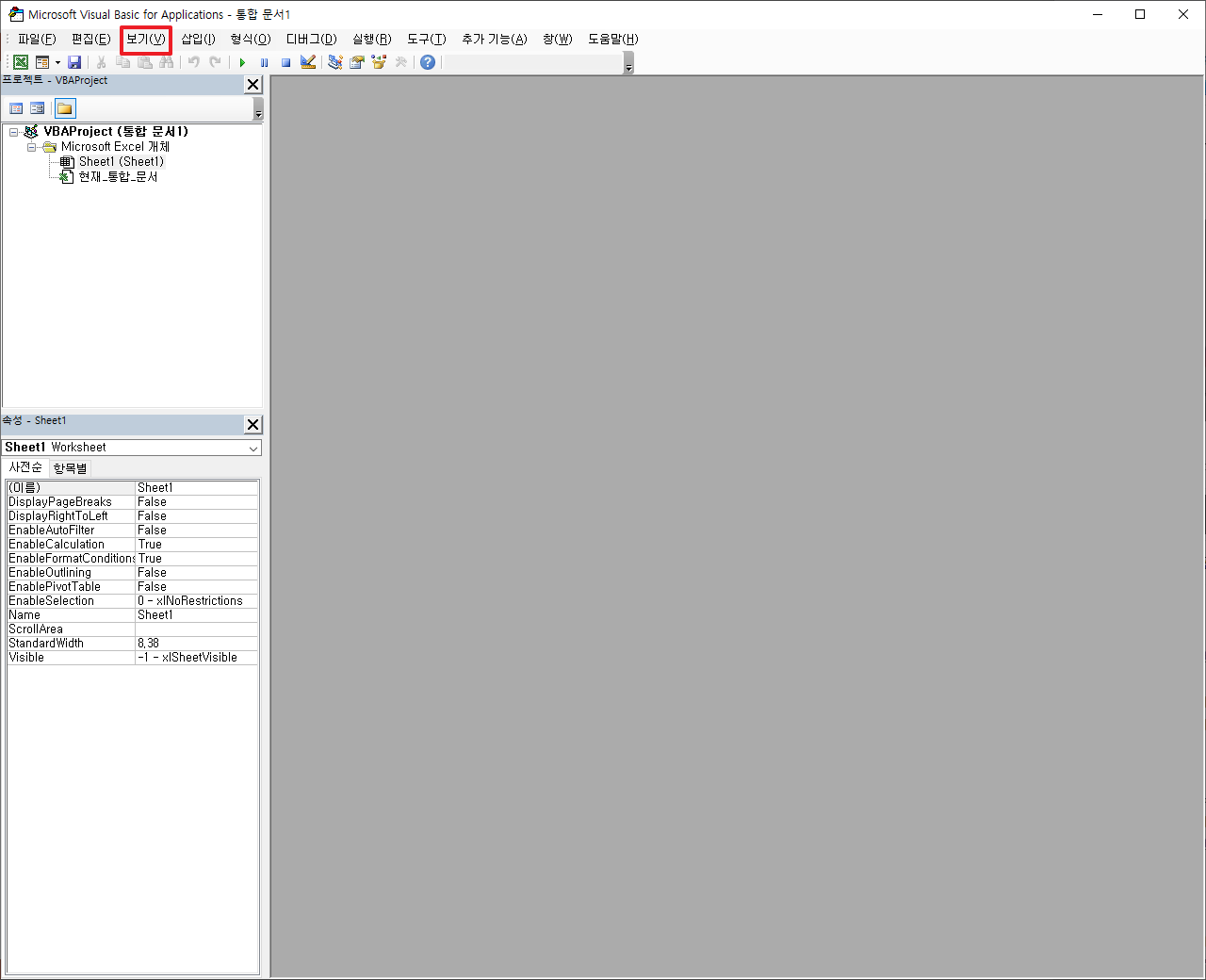Open Properties Window toolbar icon

point(357,62)
